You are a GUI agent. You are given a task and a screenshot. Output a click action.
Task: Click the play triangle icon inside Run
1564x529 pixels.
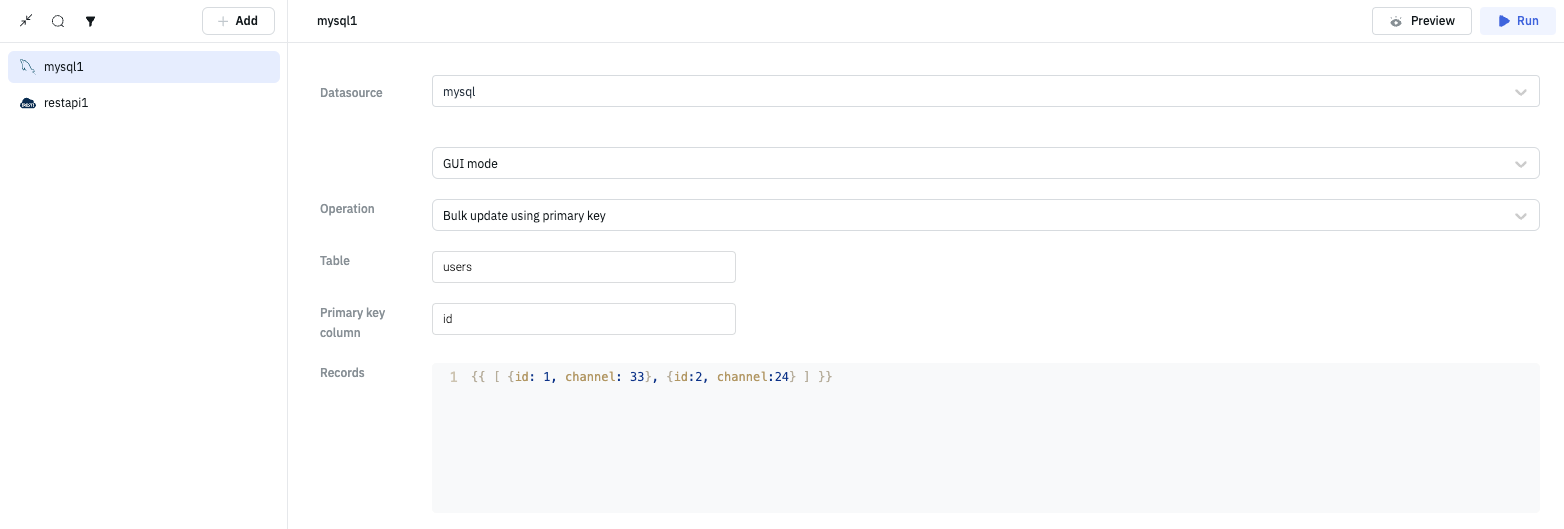coord(1504,21)
